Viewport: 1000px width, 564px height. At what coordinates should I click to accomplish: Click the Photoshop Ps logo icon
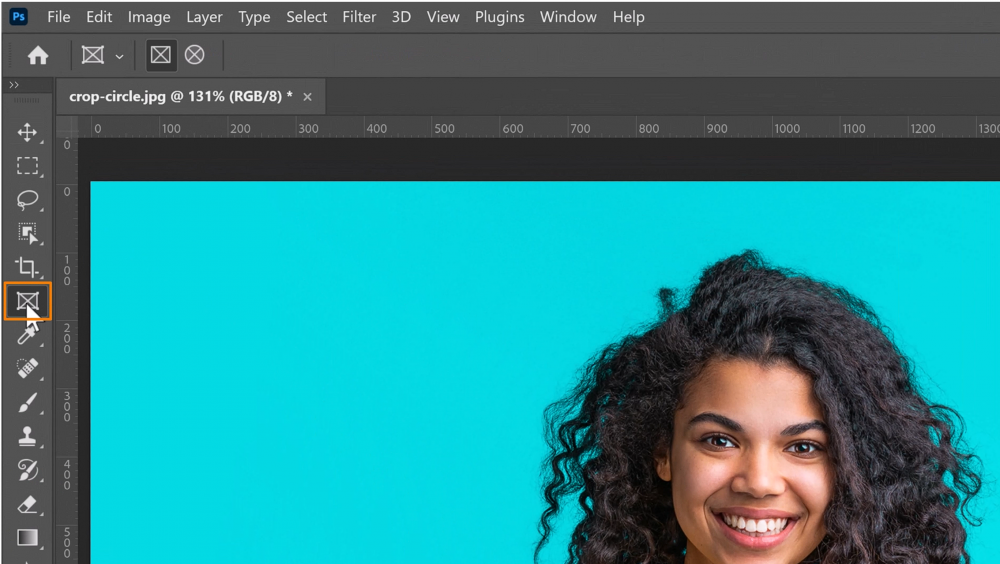tap(18, 17)
